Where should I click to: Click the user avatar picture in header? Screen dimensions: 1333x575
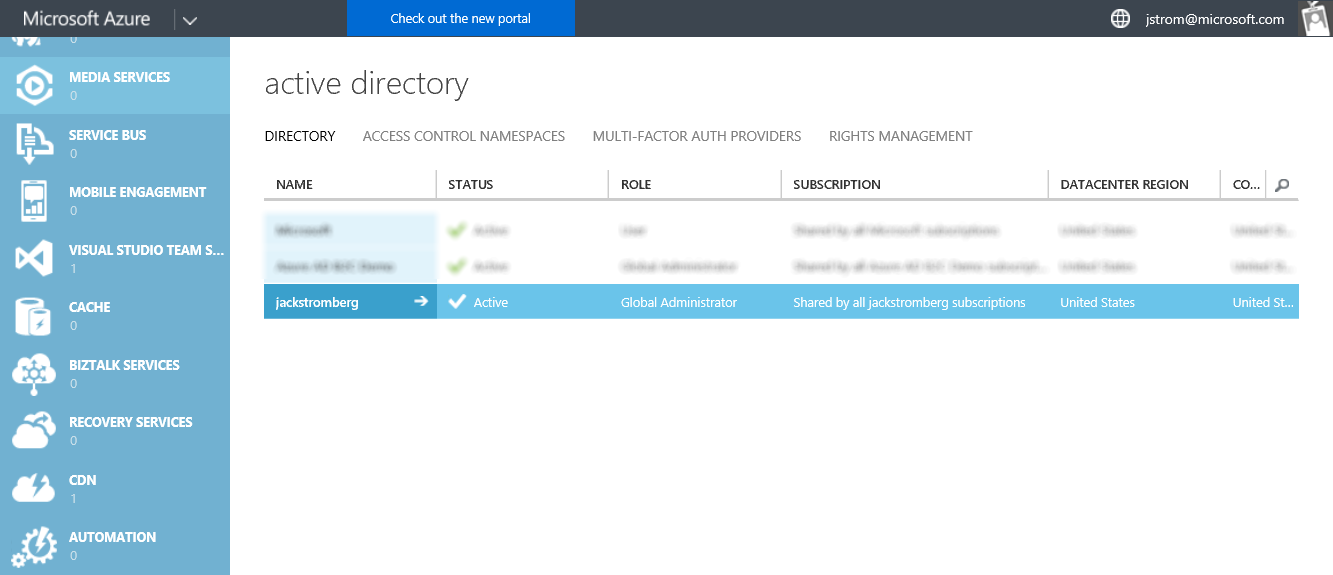point(1314,19)
